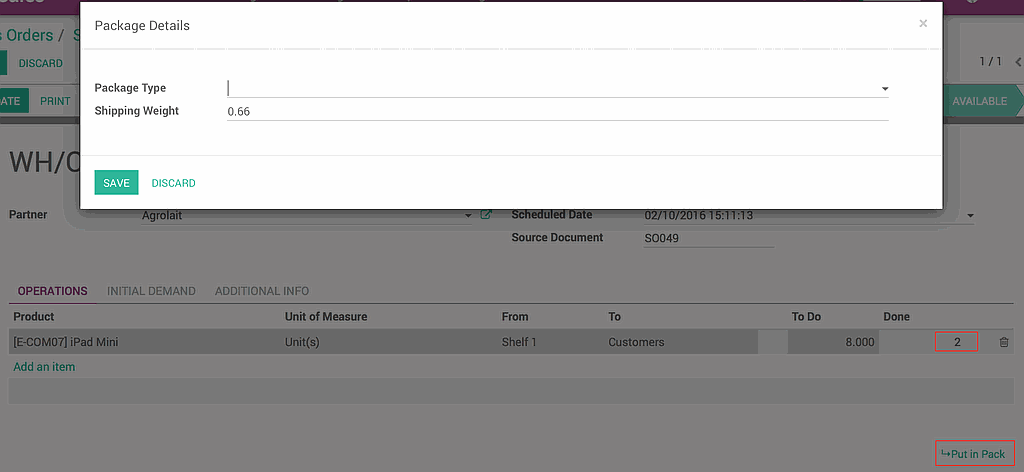Expand the Partner dropdown arrow
The image size is (1024, 472).
coord(468,216)
